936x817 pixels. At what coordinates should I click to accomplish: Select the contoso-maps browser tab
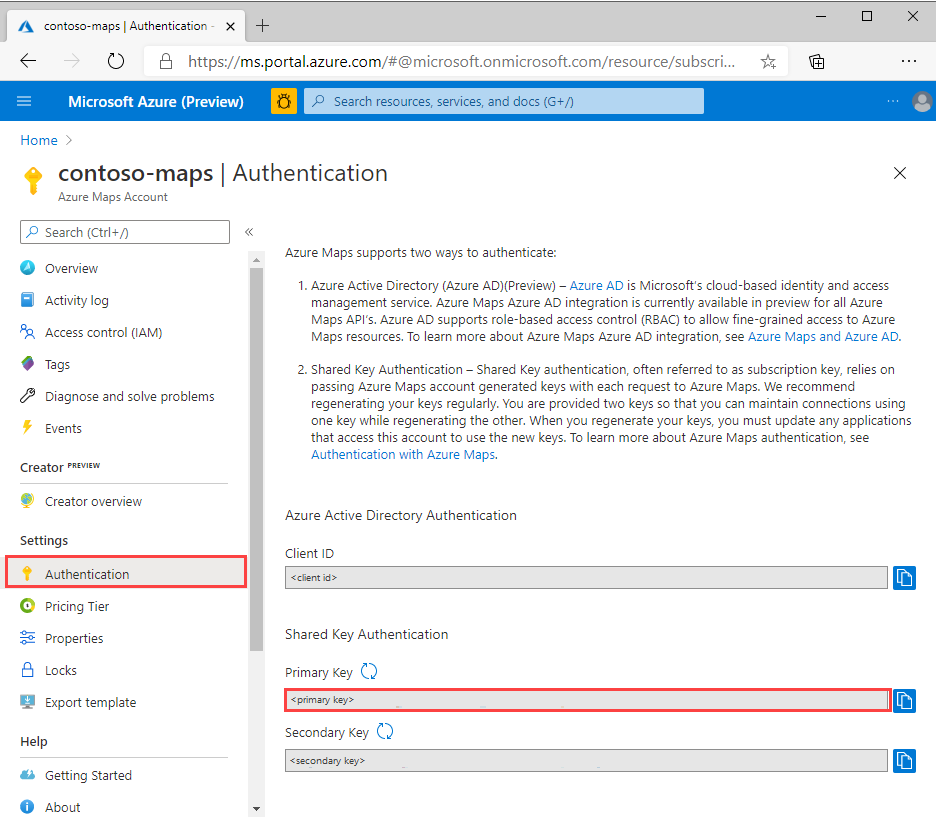point(125,26)
